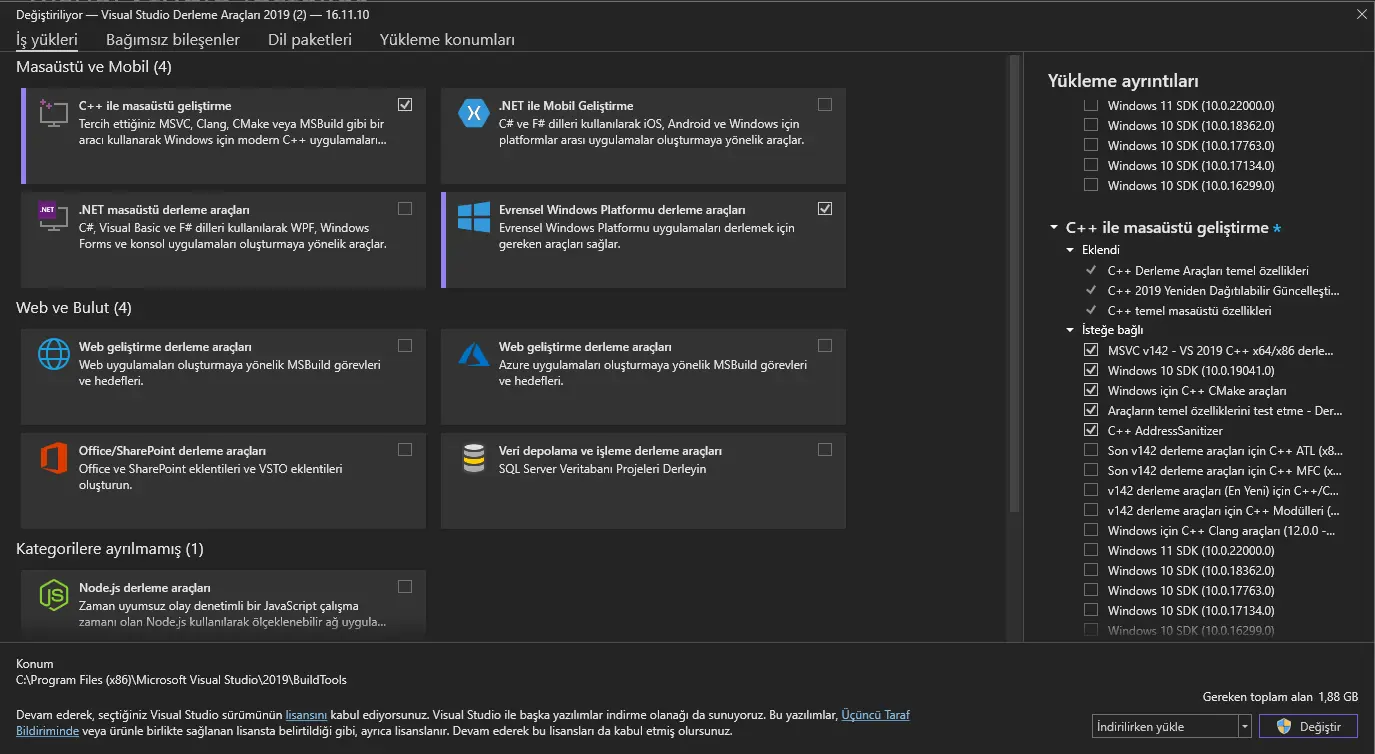Uncheck C++ ile masaüstü geliştirme workload

point(404,105)
